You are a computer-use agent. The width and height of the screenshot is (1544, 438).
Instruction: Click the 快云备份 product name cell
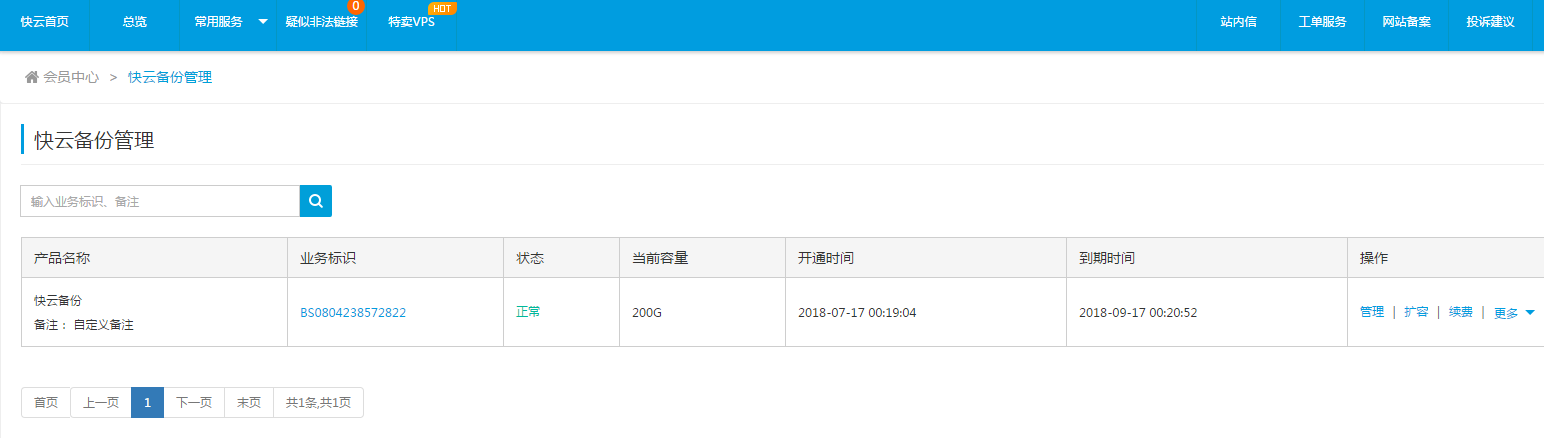coord(58,300)
